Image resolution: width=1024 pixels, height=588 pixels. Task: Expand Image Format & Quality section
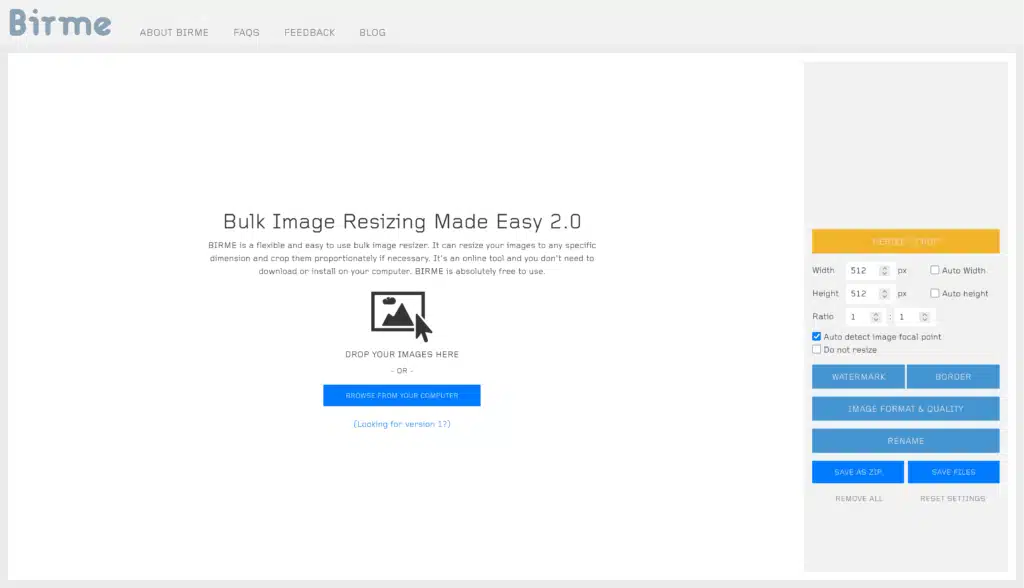tap(905, 408)
